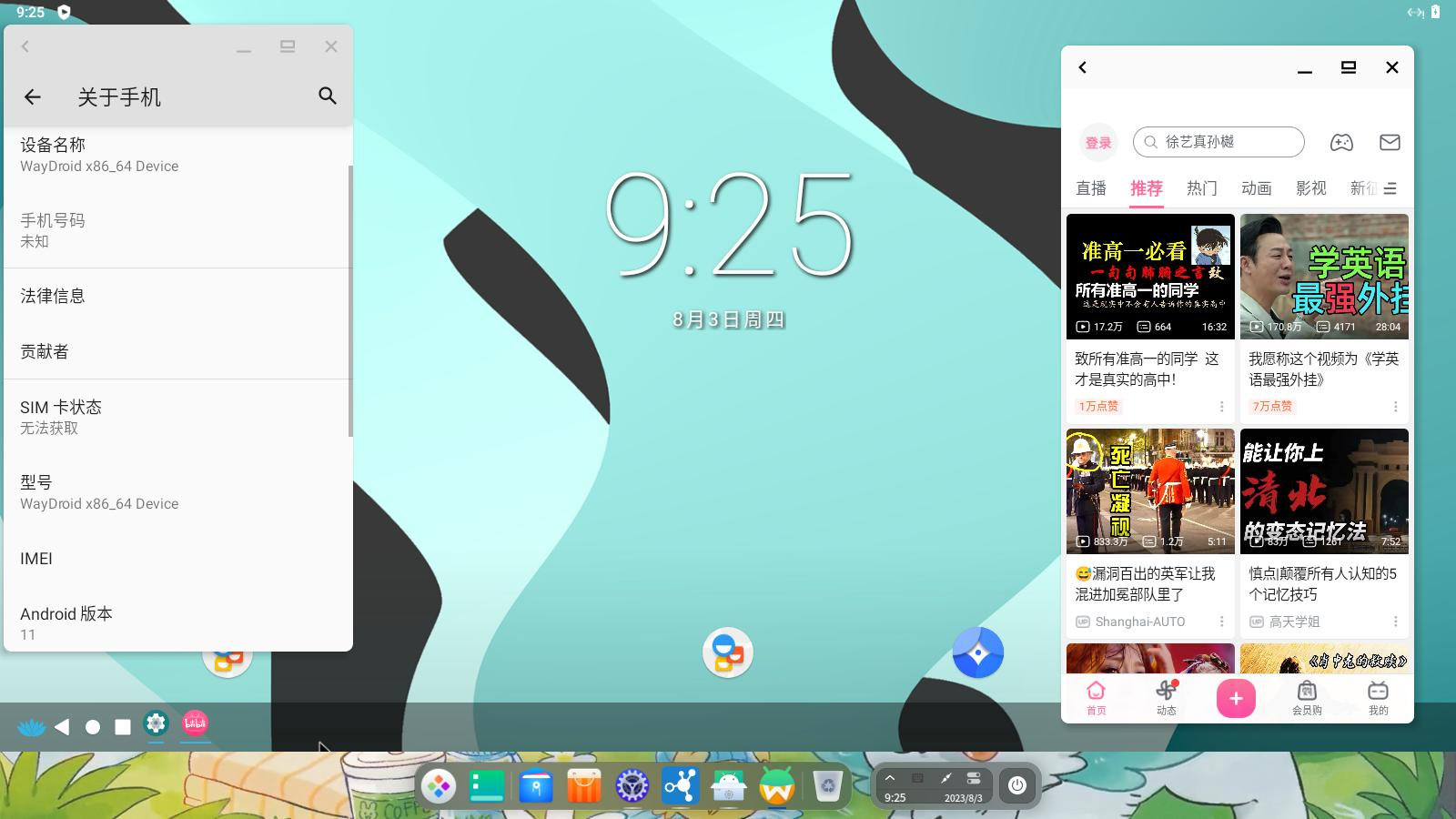This screenshot has width=1456, height=819.
Task: Open the IMEI entry
Action: pos(177,559)
